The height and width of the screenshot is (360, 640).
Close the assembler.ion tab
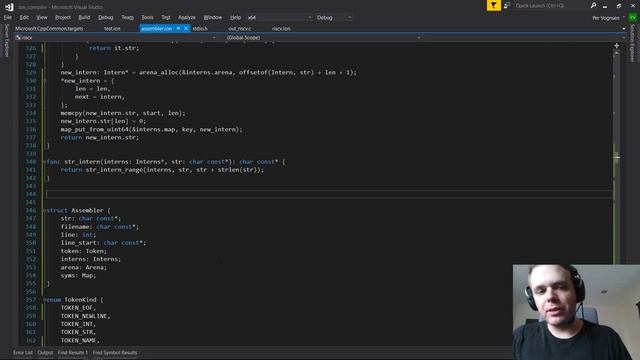tap(186, 28)
